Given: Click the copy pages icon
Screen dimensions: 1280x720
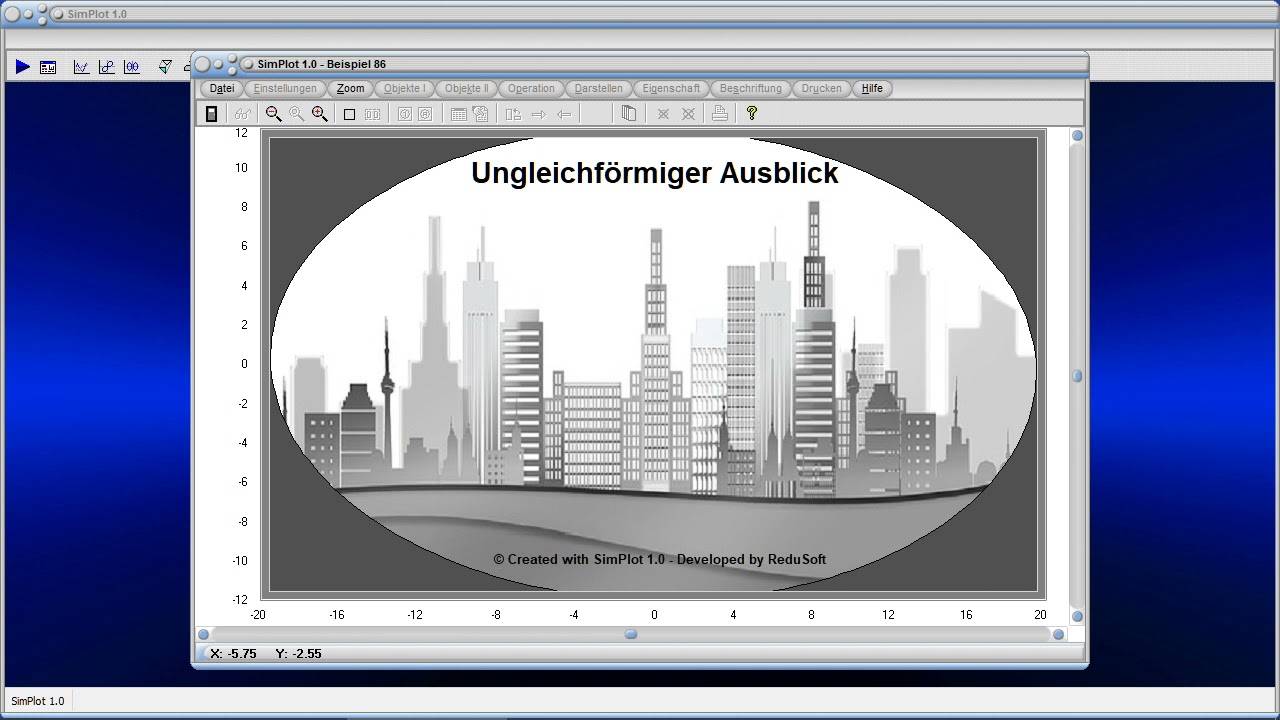Looking at the screenshot, I should click(x=628, y=114).
